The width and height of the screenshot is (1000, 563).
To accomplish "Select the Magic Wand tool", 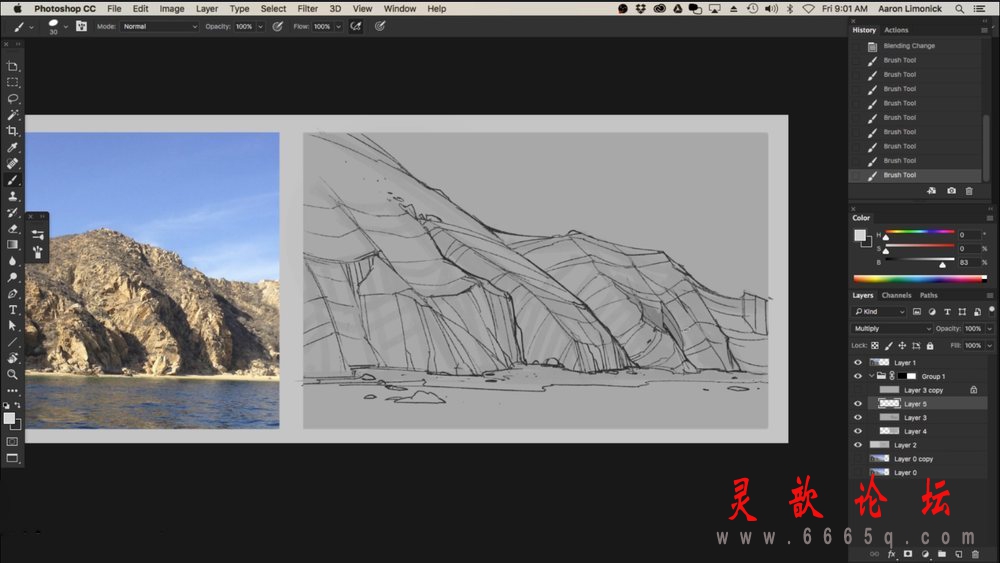I will [x=12, y=115].
